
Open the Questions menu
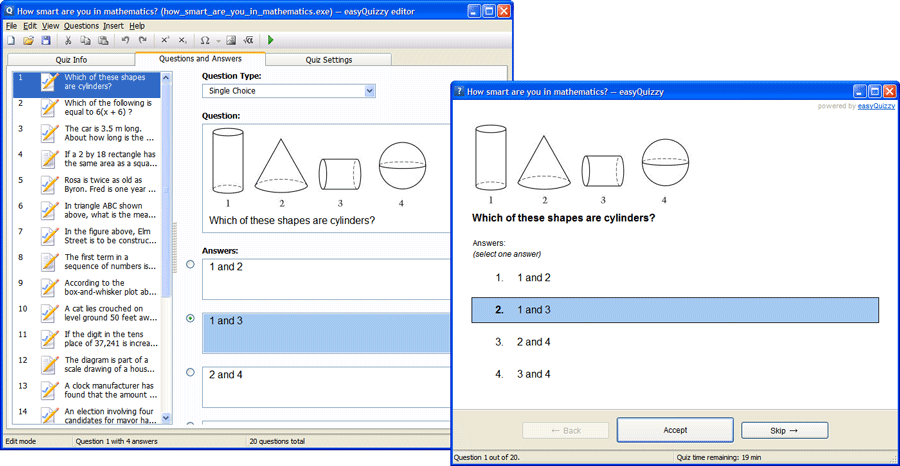pyautogui.click(x=81, y=26)
